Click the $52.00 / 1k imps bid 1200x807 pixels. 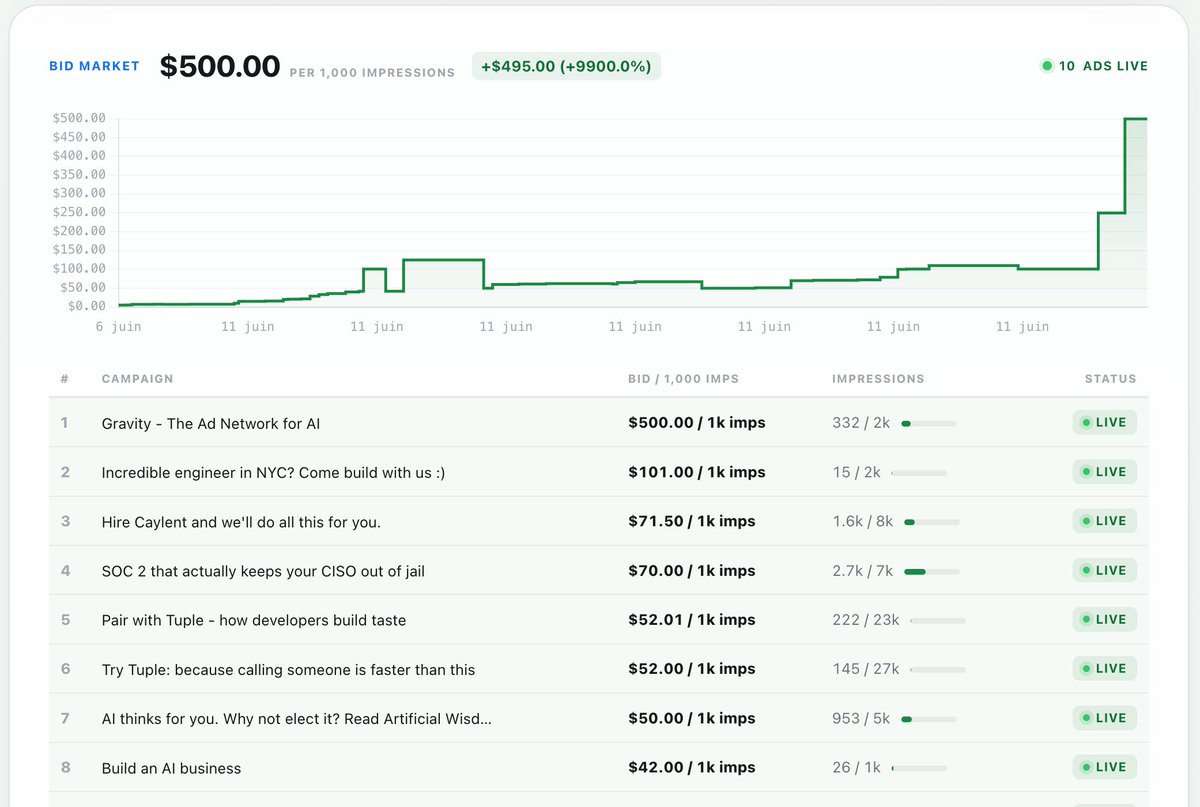tap(692, 669)
